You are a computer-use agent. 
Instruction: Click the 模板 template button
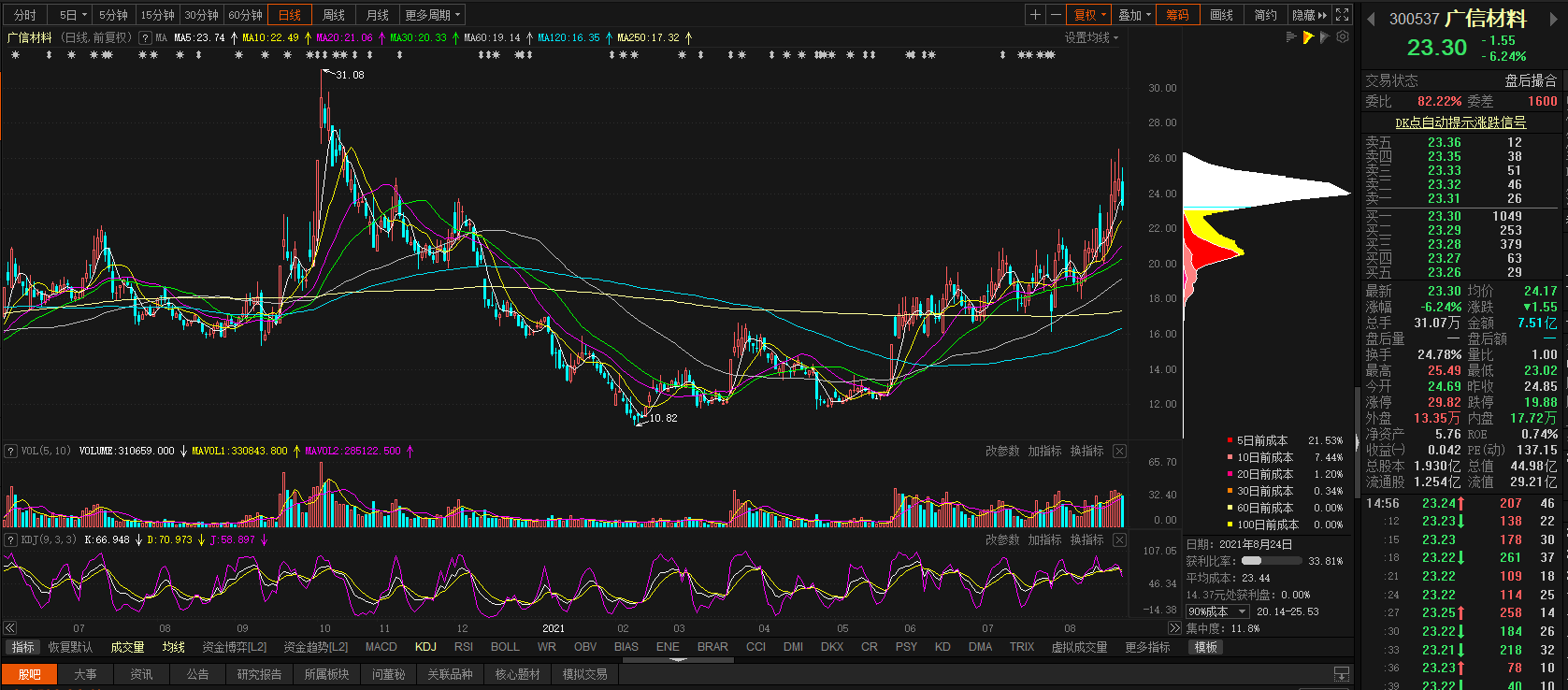(1205, 647)
